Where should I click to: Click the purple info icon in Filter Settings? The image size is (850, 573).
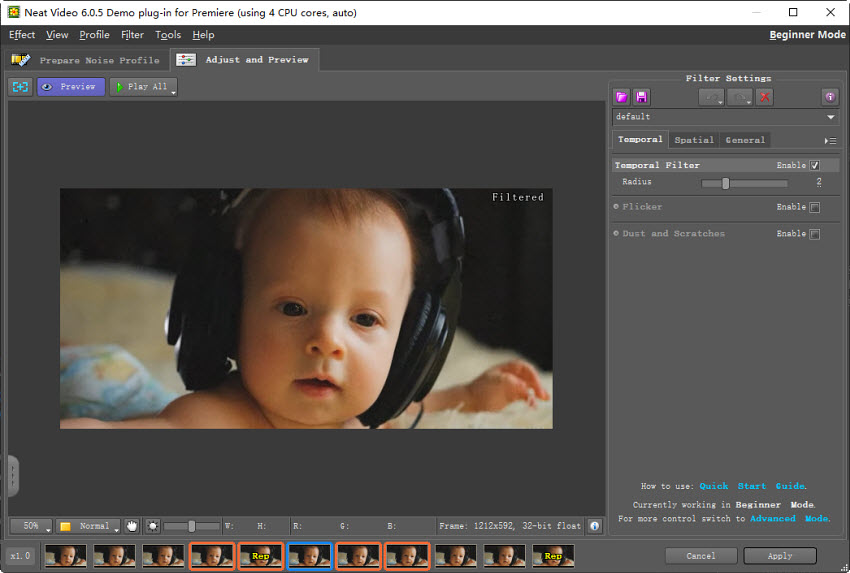click(830, 98)
